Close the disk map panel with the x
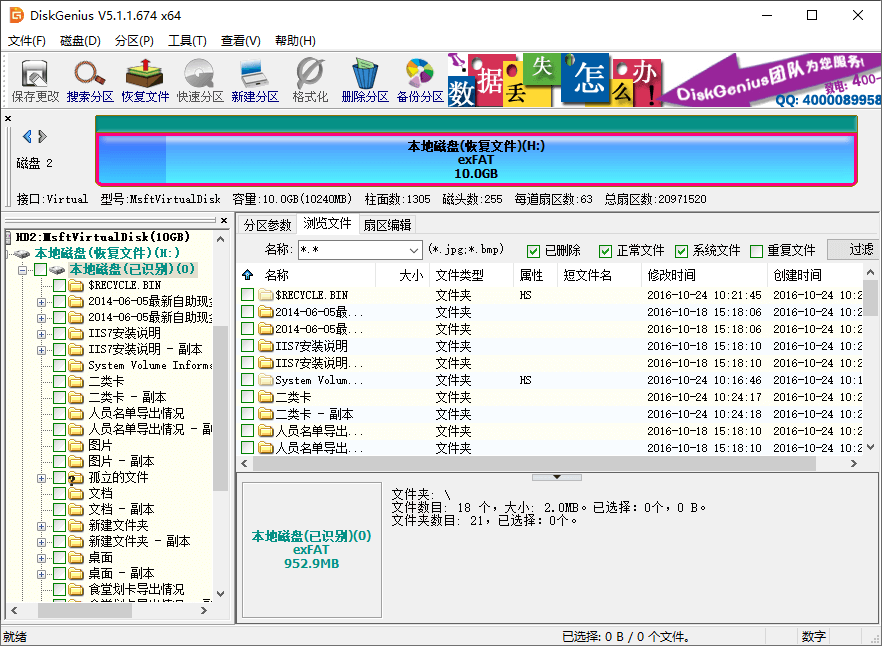Image resolution: width=882 pixels, height=646 pixels. [x=8, y=119]
